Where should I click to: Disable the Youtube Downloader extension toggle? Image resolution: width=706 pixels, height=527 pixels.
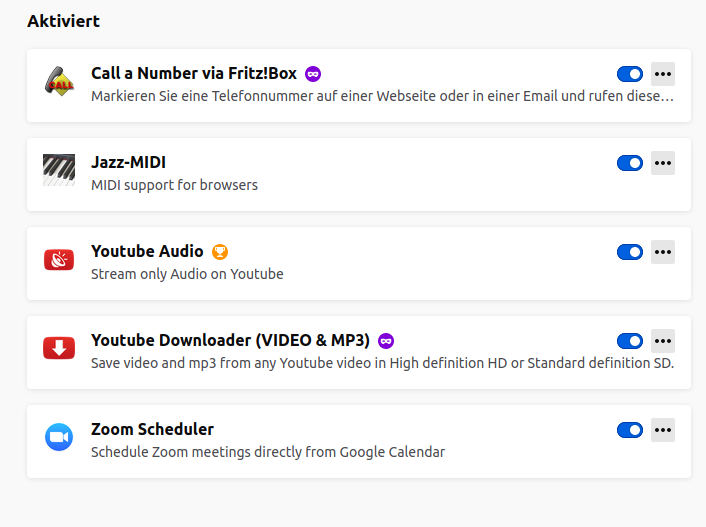click(x=630, y=341)
